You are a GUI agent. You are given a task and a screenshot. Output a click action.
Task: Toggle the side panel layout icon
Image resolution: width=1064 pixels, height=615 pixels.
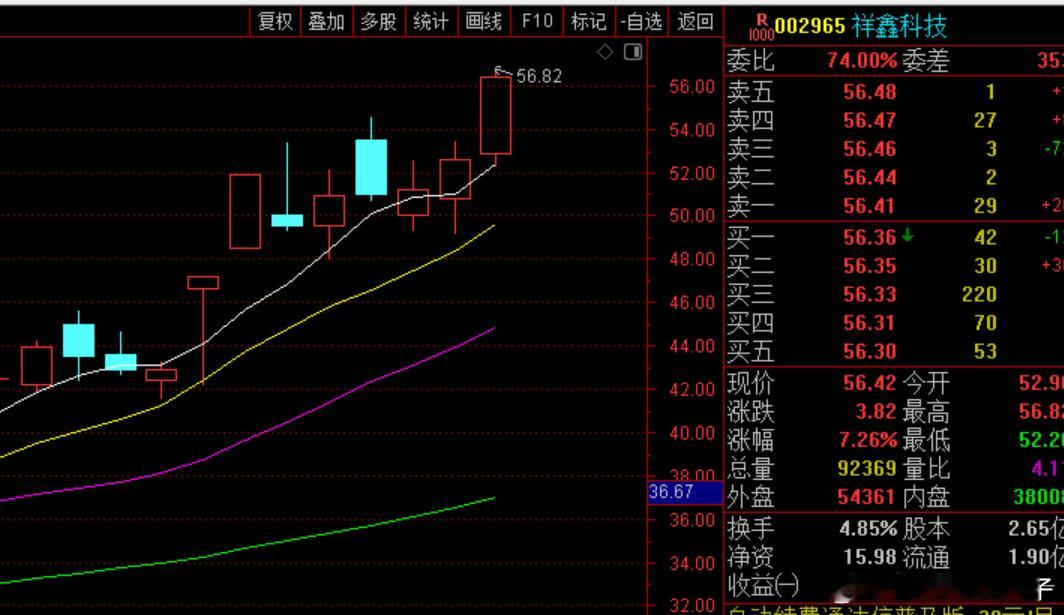click(633, 52)
